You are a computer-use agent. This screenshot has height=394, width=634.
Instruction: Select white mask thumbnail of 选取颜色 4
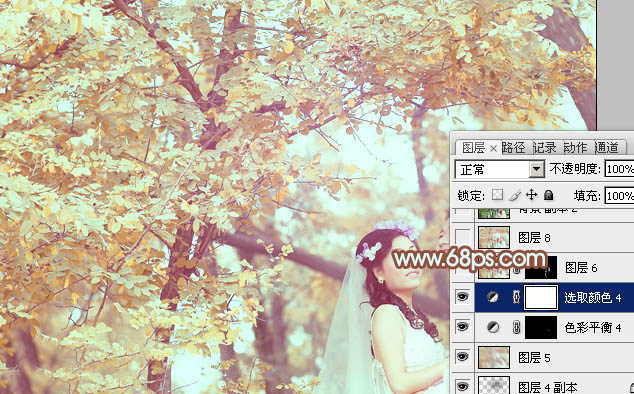click(x=541, y=297)
